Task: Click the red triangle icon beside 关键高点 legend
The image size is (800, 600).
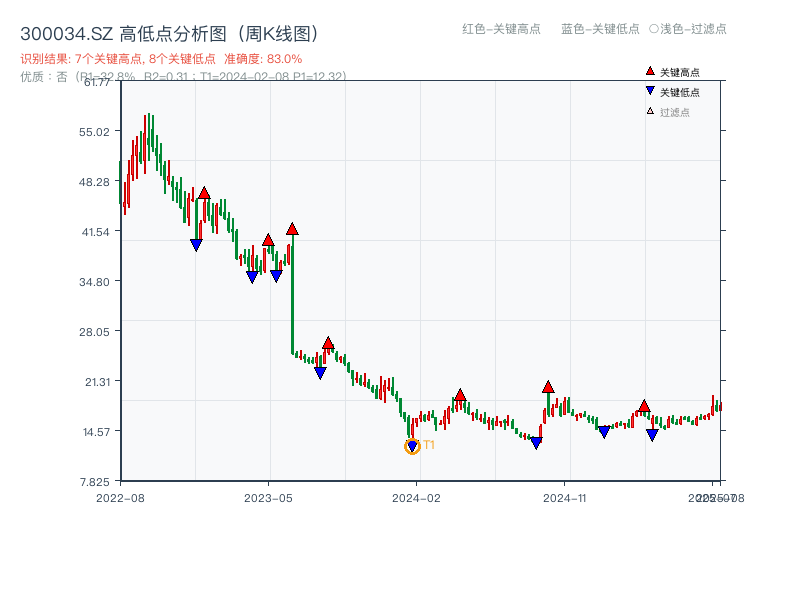Action: click(650, 71)
